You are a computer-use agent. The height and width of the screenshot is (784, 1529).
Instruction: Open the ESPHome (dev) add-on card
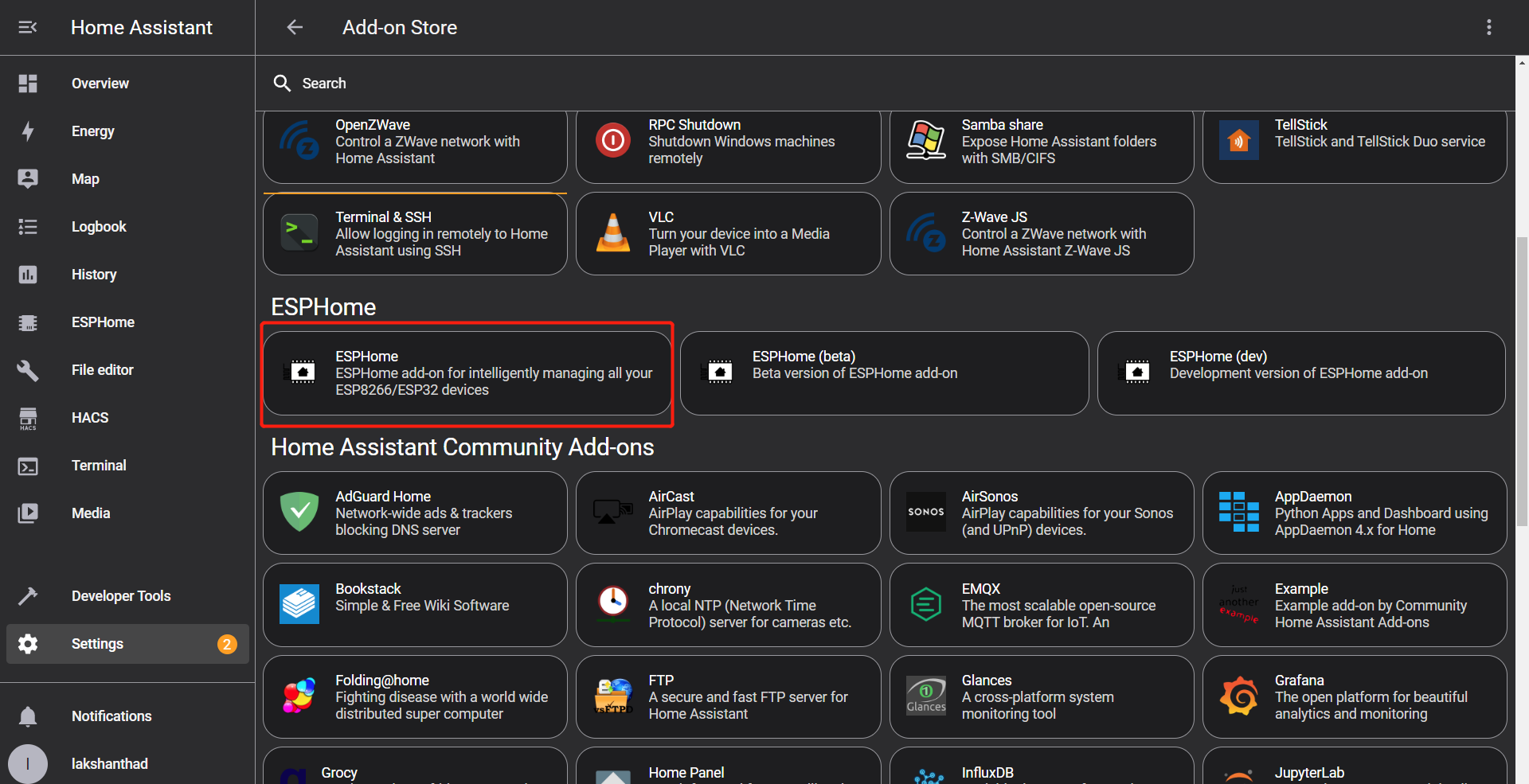pyautogui.click(x=1301, y=373)
